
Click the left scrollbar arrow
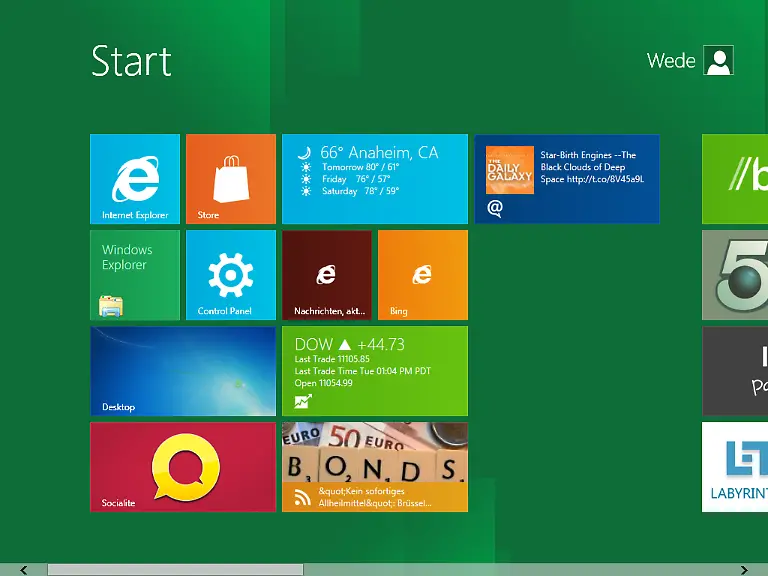[23, 570]
